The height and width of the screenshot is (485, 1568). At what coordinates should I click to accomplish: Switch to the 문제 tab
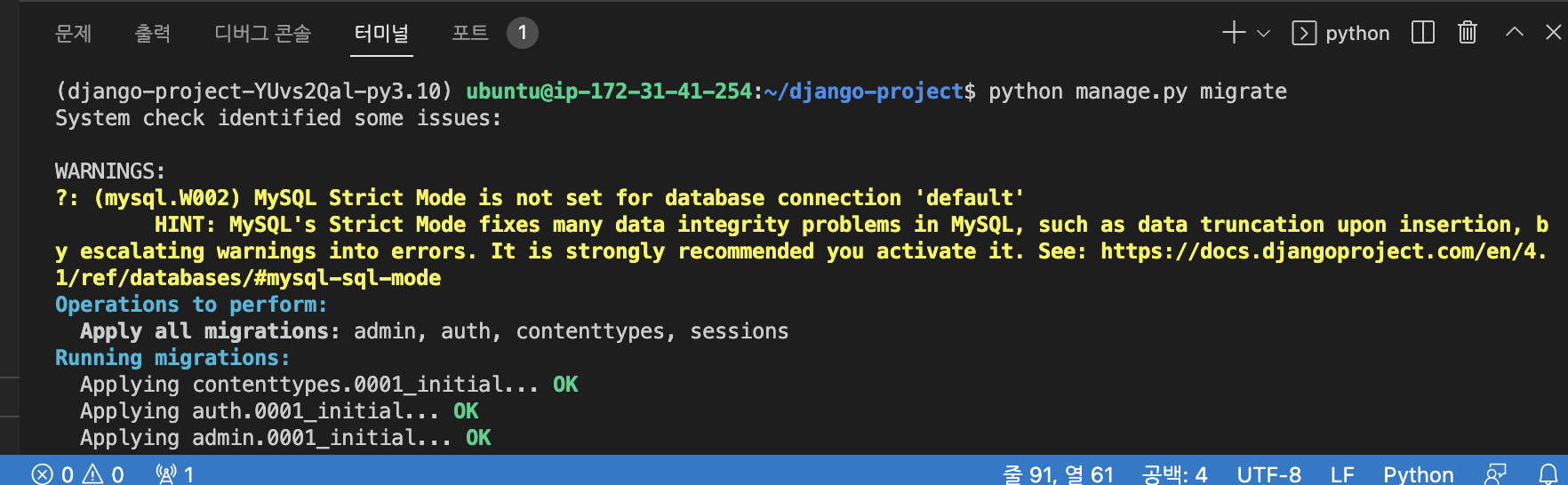pos(74,33)
